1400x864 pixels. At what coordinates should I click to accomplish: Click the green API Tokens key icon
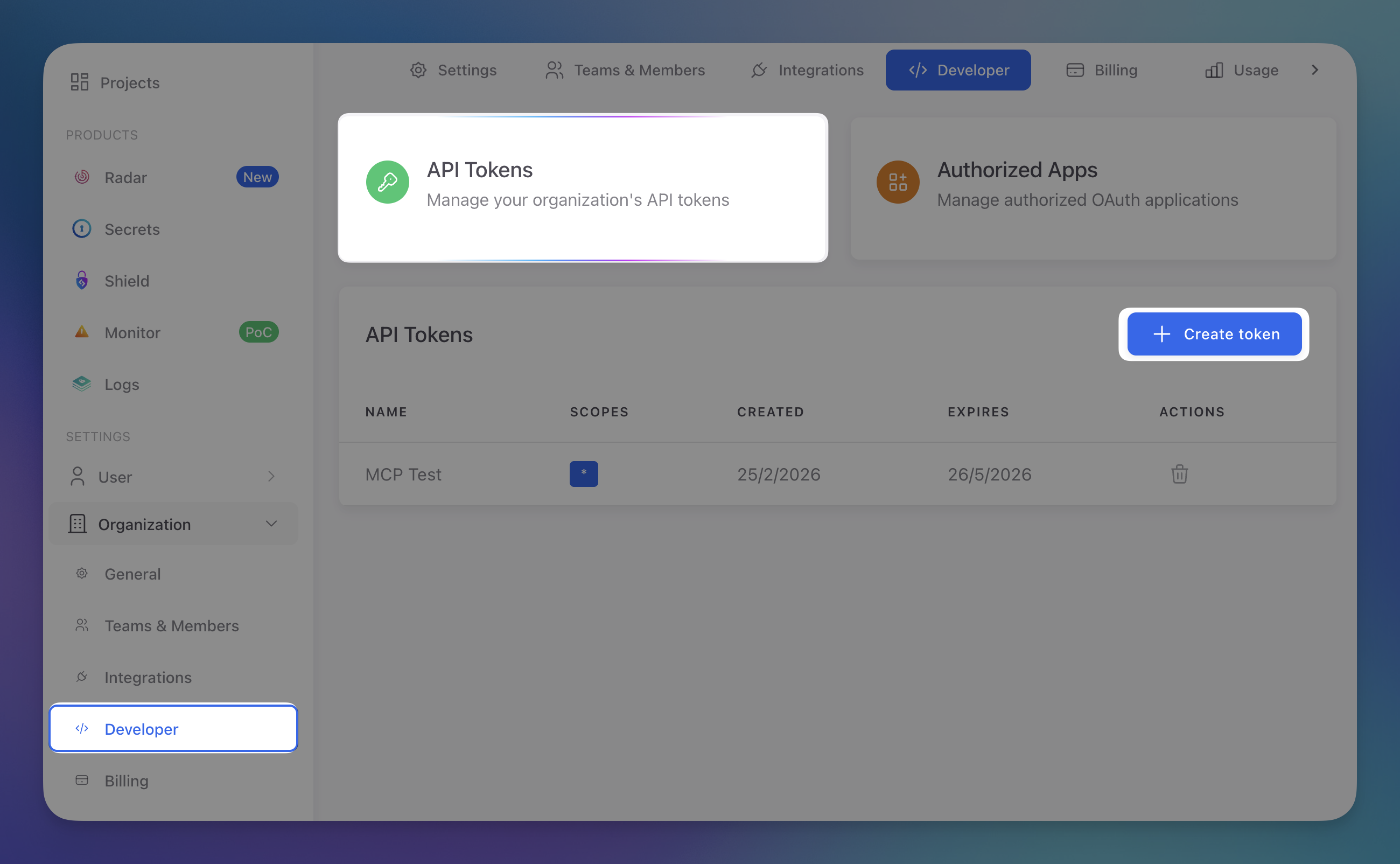click(x=387, y=182)
